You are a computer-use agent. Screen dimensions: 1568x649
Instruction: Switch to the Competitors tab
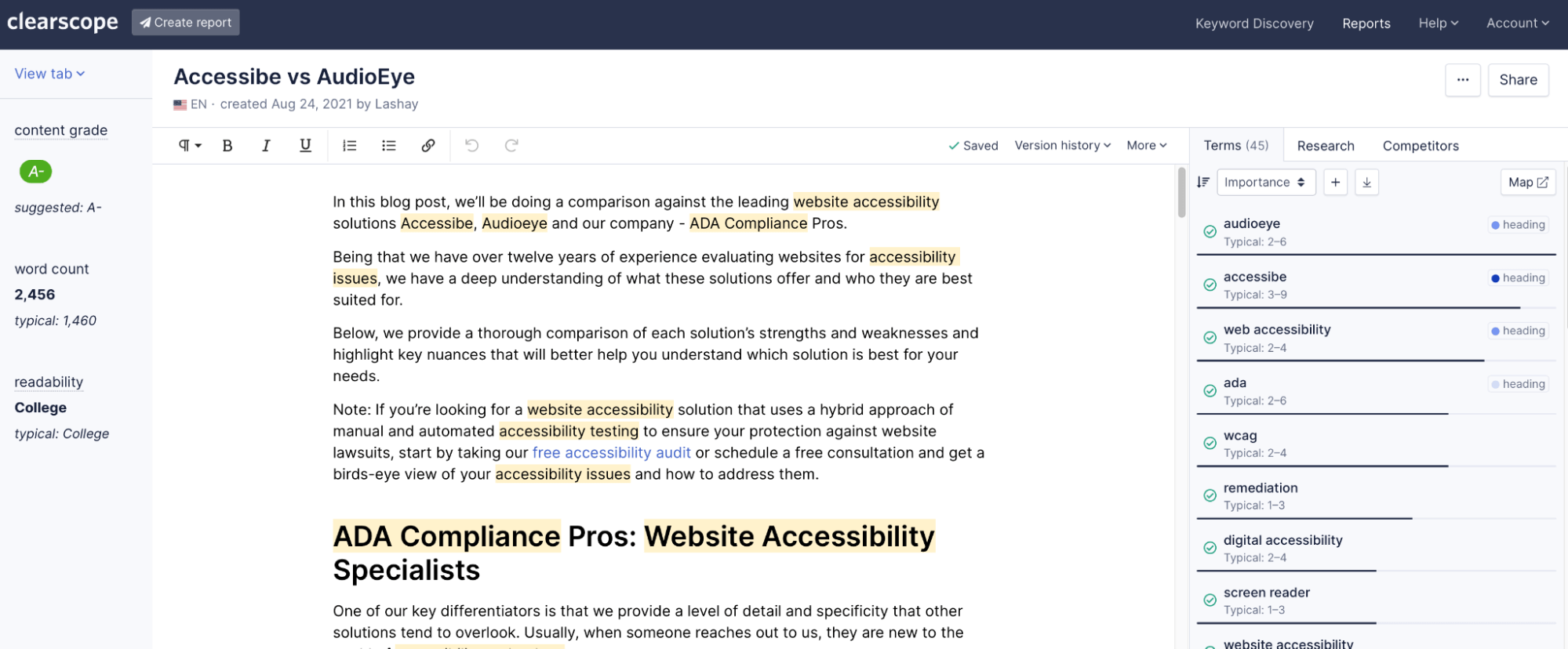pyautogui.click(x=1421, y=146)
